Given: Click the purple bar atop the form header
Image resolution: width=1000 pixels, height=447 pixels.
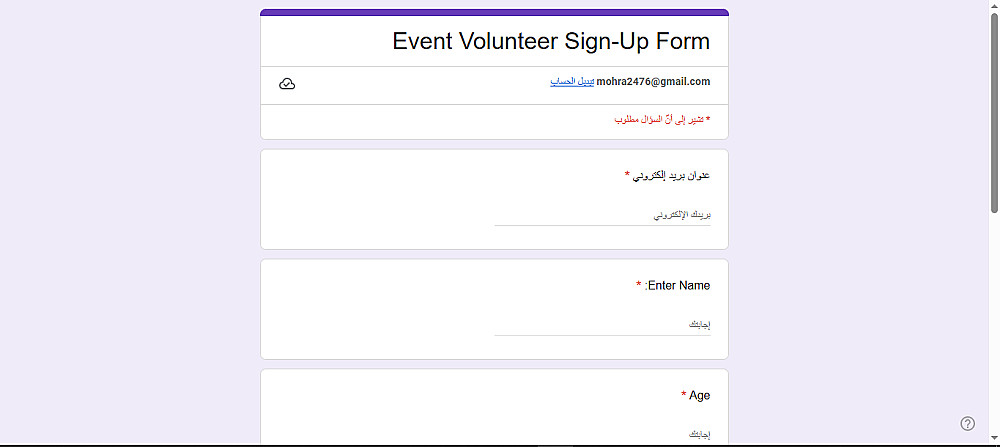Looking at the screenshot, I should click(x=494, y=13).
